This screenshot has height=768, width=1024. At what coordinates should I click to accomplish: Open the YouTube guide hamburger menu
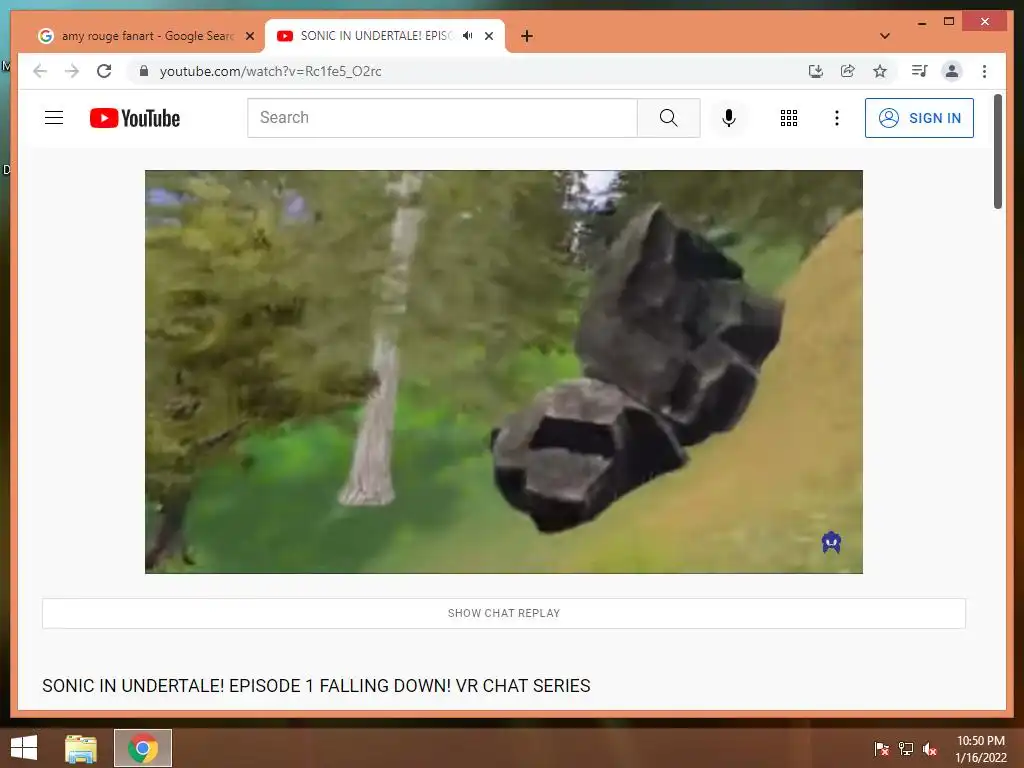[54, 118]
